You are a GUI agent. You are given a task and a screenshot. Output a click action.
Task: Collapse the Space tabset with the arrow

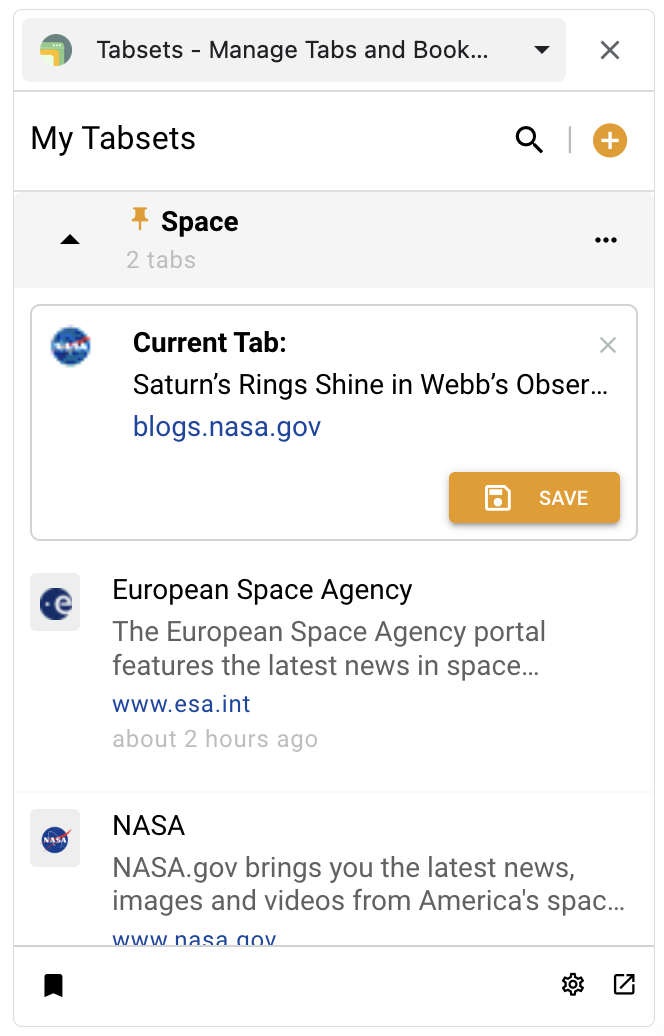[x=69, y=240]
